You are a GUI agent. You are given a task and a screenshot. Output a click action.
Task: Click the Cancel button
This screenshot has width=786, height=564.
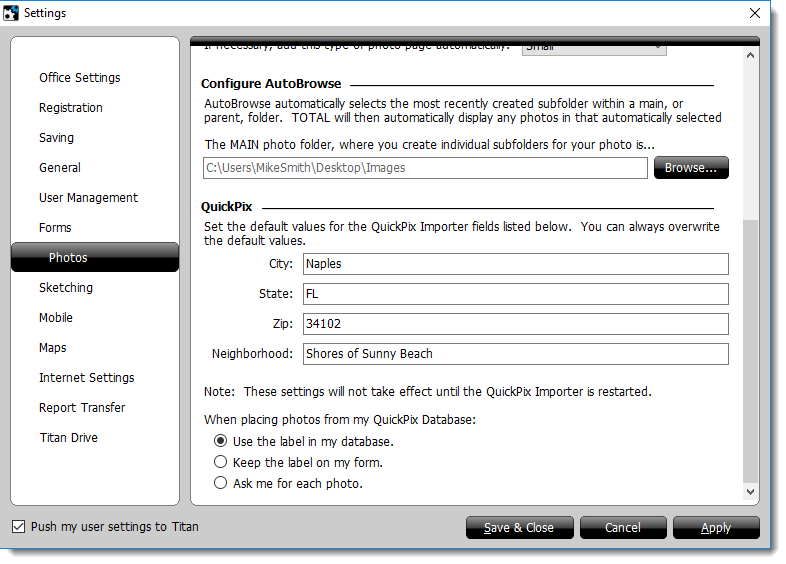click(623, 528)
